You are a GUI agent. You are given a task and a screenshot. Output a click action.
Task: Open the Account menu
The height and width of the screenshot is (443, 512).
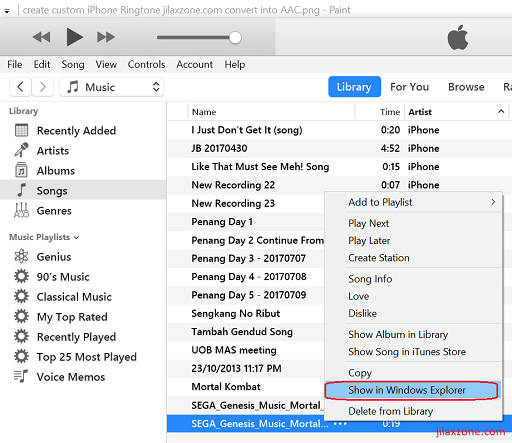point(195,64)
